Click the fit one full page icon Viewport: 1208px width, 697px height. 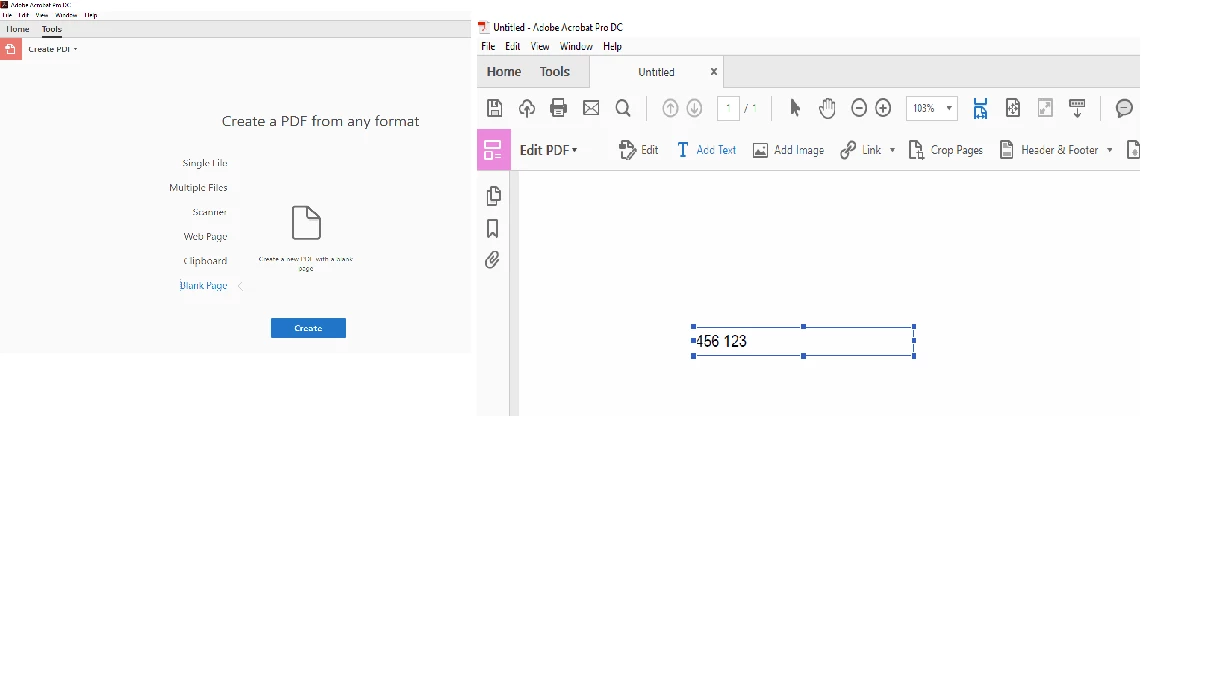coord(1012,108)
